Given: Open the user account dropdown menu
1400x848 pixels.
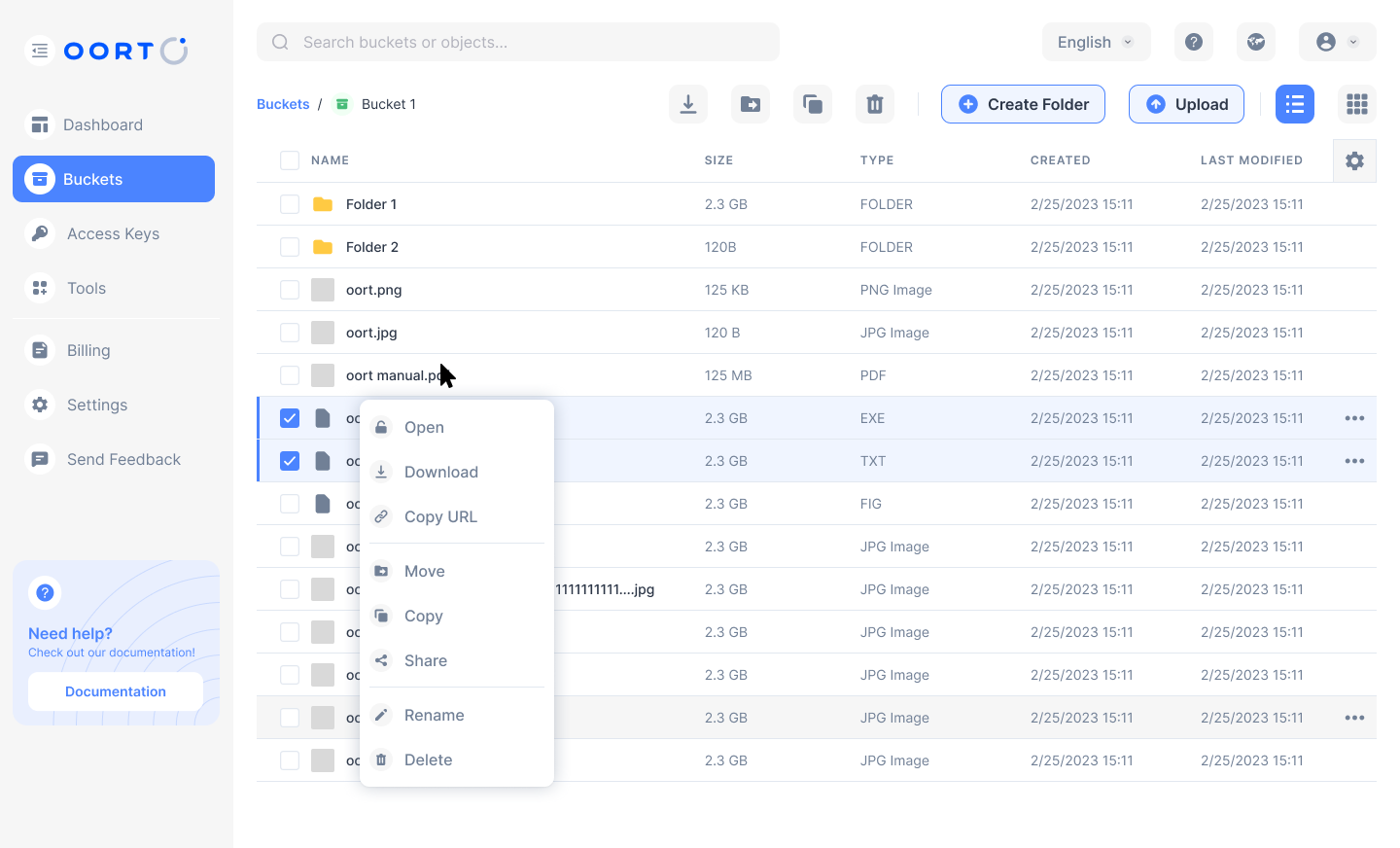Looking at the screenshot, I should pyautogui.click(x=1337, y=42).
